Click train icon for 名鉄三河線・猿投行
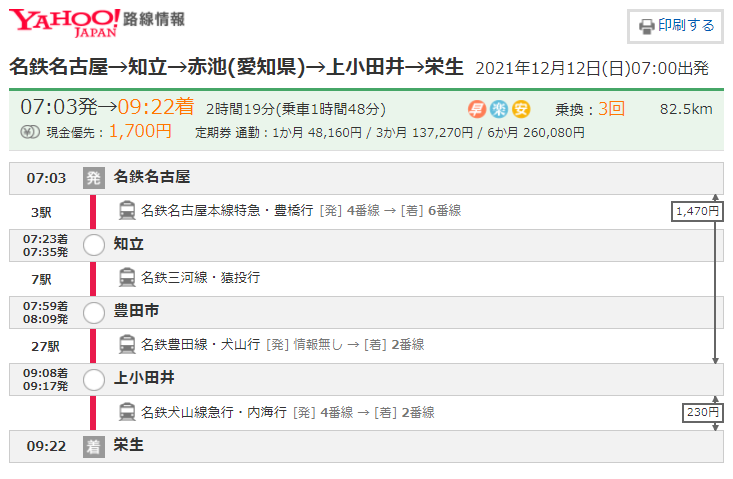Screen dimensions: 733x479 127,278
